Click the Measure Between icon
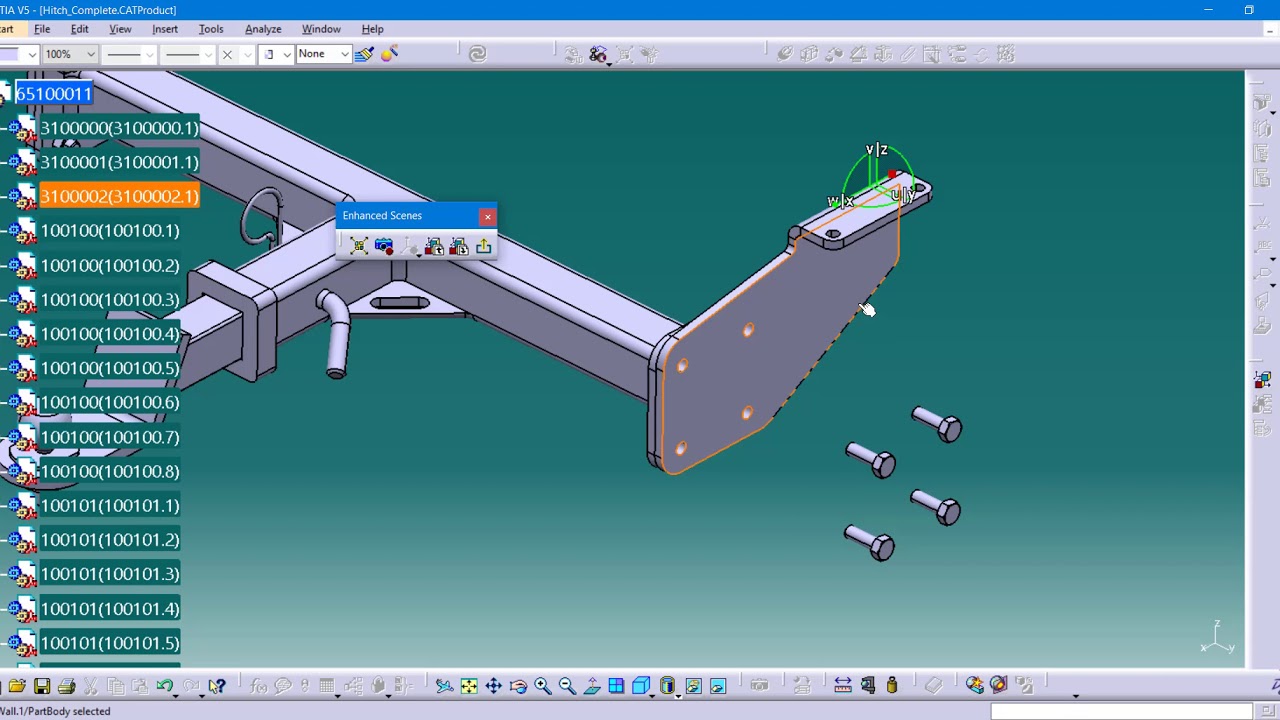This screenshot has width=1280, height=720. [x=843, y=686]
